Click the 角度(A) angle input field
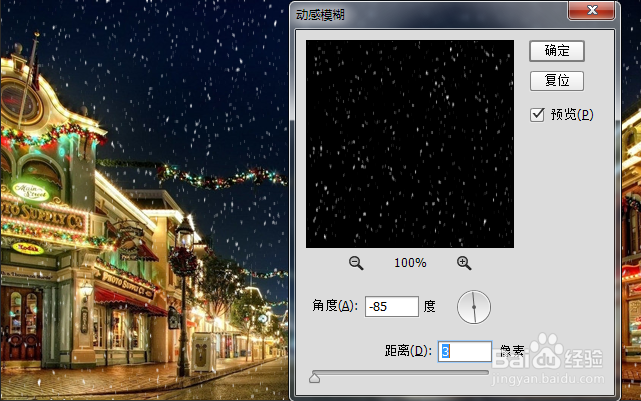Image resolution: width=641 pixels, height=401 pixels. [x=392, y=307]
